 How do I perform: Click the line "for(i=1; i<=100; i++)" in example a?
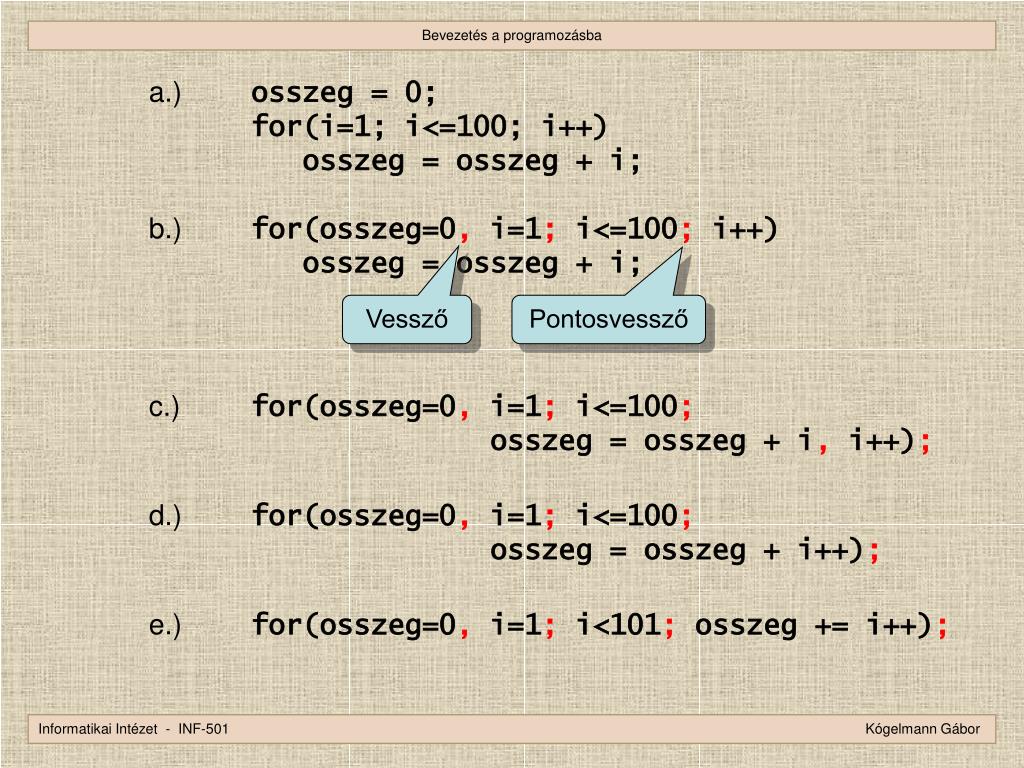[x=429, y=126]
